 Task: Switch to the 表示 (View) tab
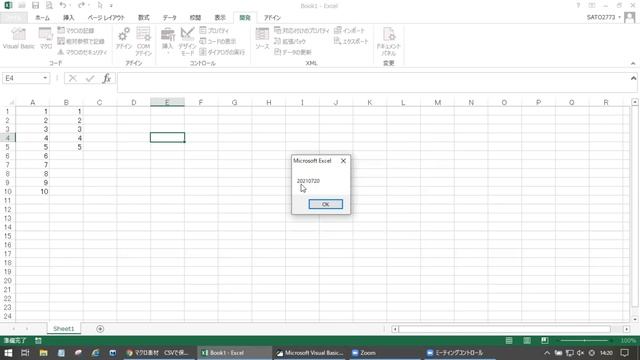[220, 18]
